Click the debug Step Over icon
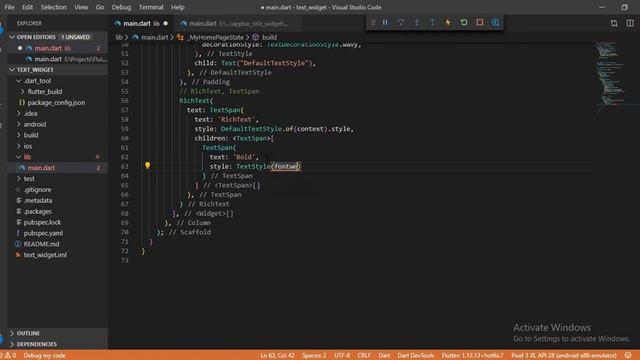 coord(401,22)
